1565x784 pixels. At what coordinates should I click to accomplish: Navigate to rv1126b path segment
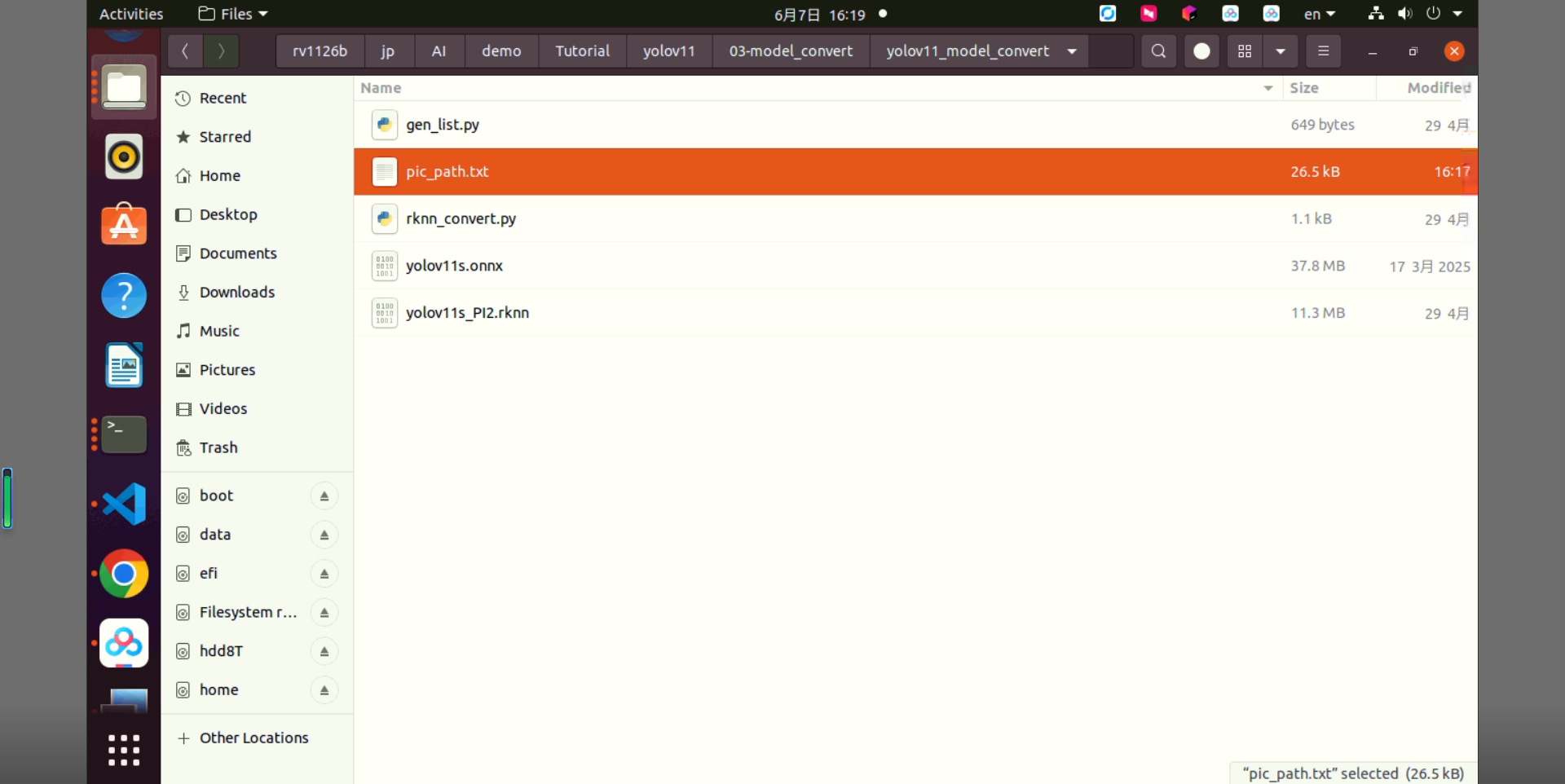coord(320,51)
